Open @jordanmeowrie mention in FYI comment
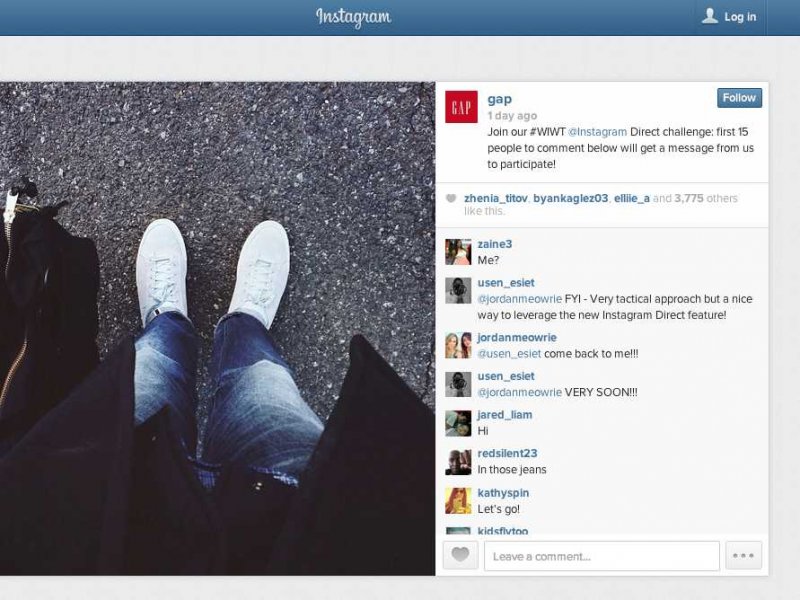This screenshot has height=600, width=800. click(x=519, y=299)
